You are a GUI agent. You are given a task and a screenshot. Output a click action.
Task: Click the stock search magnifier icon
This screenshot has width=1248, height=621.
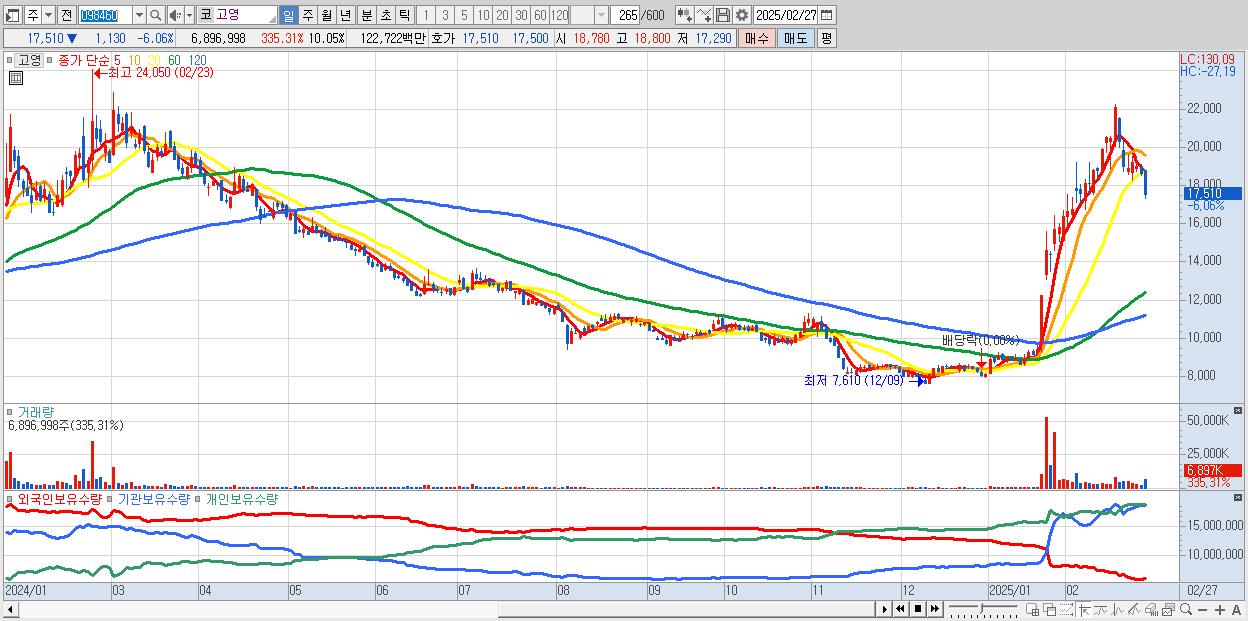point(156,15)
